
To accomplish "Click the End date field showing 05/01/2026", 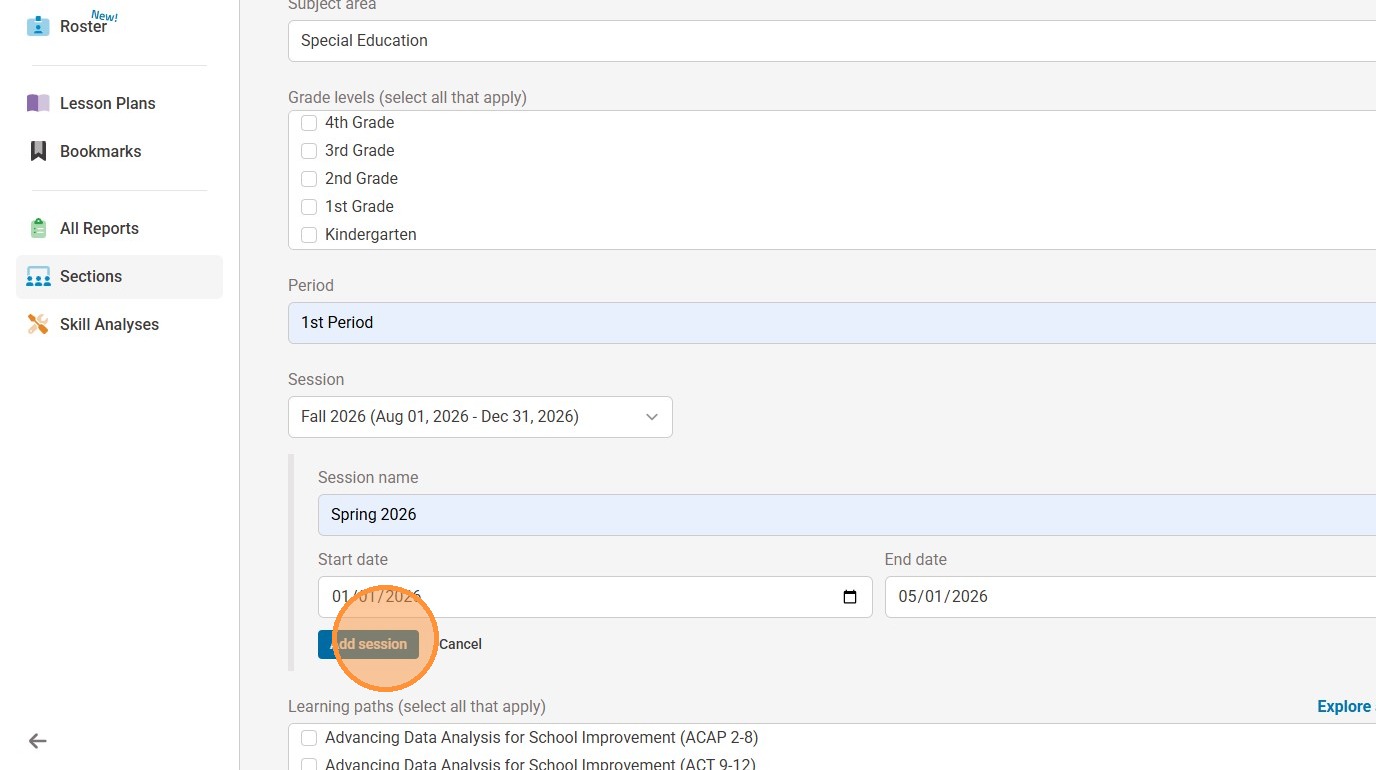I will (x=1130, y=597).
